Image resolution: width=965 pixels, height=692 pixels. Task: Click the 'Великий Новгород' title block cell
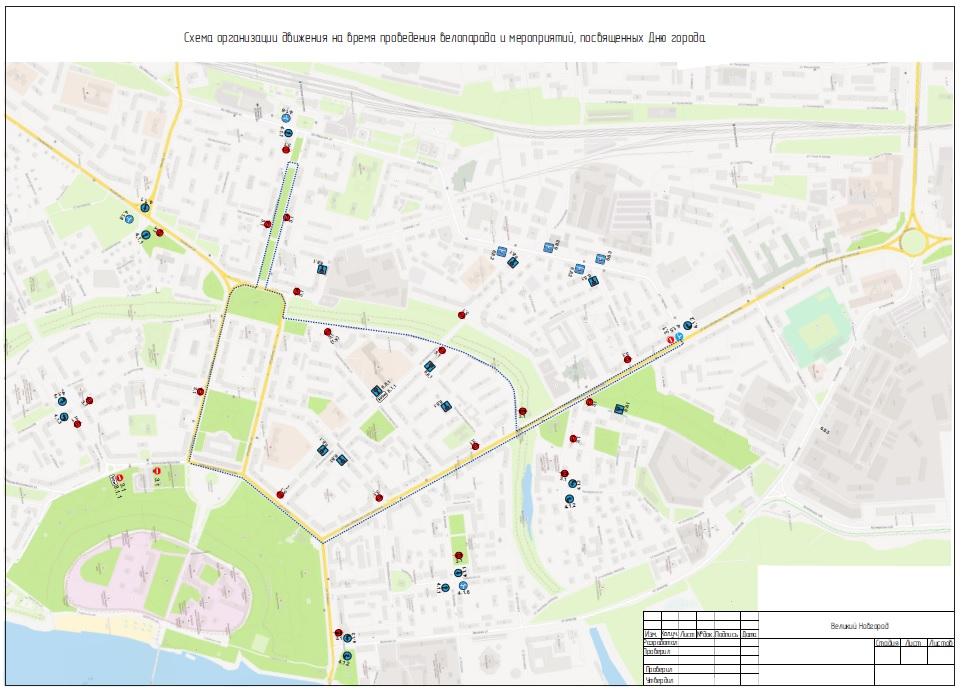[858, 626]
